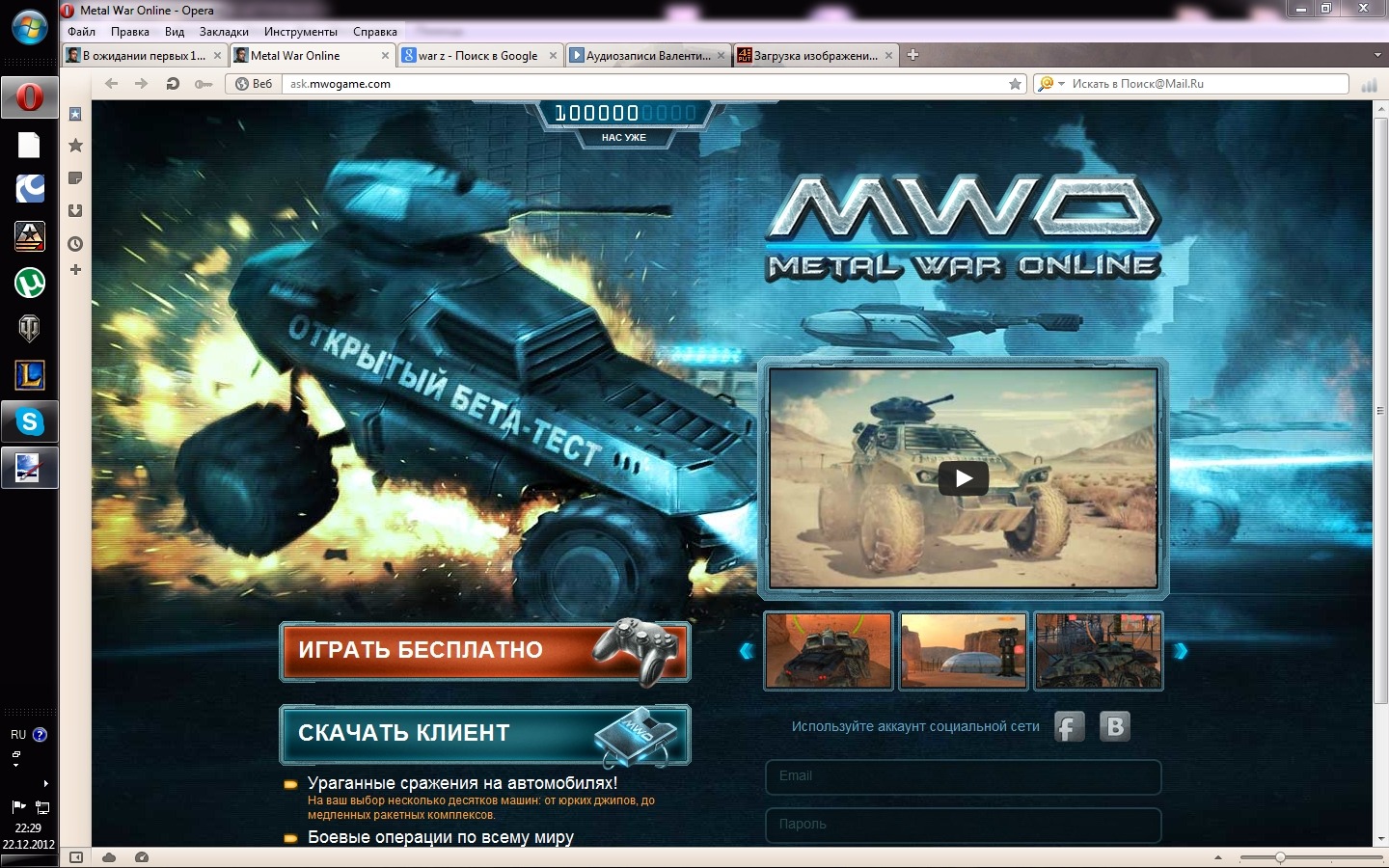The height and width of the screenshot is (868, 1389).
Task: Open the Справка menu
Action: click(375, 32)
